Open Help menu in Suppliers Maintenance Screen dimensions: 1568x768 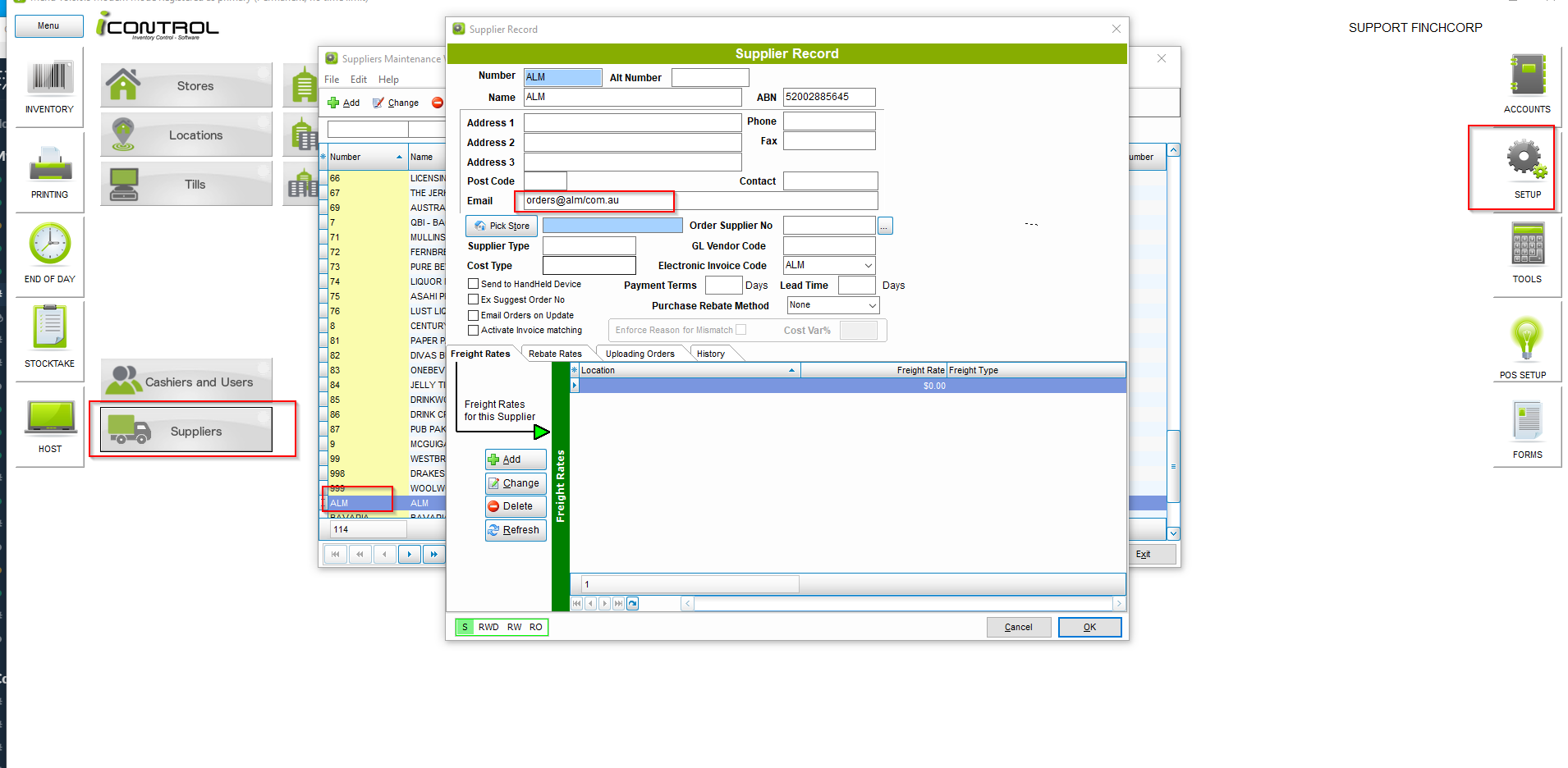(388, 80)
